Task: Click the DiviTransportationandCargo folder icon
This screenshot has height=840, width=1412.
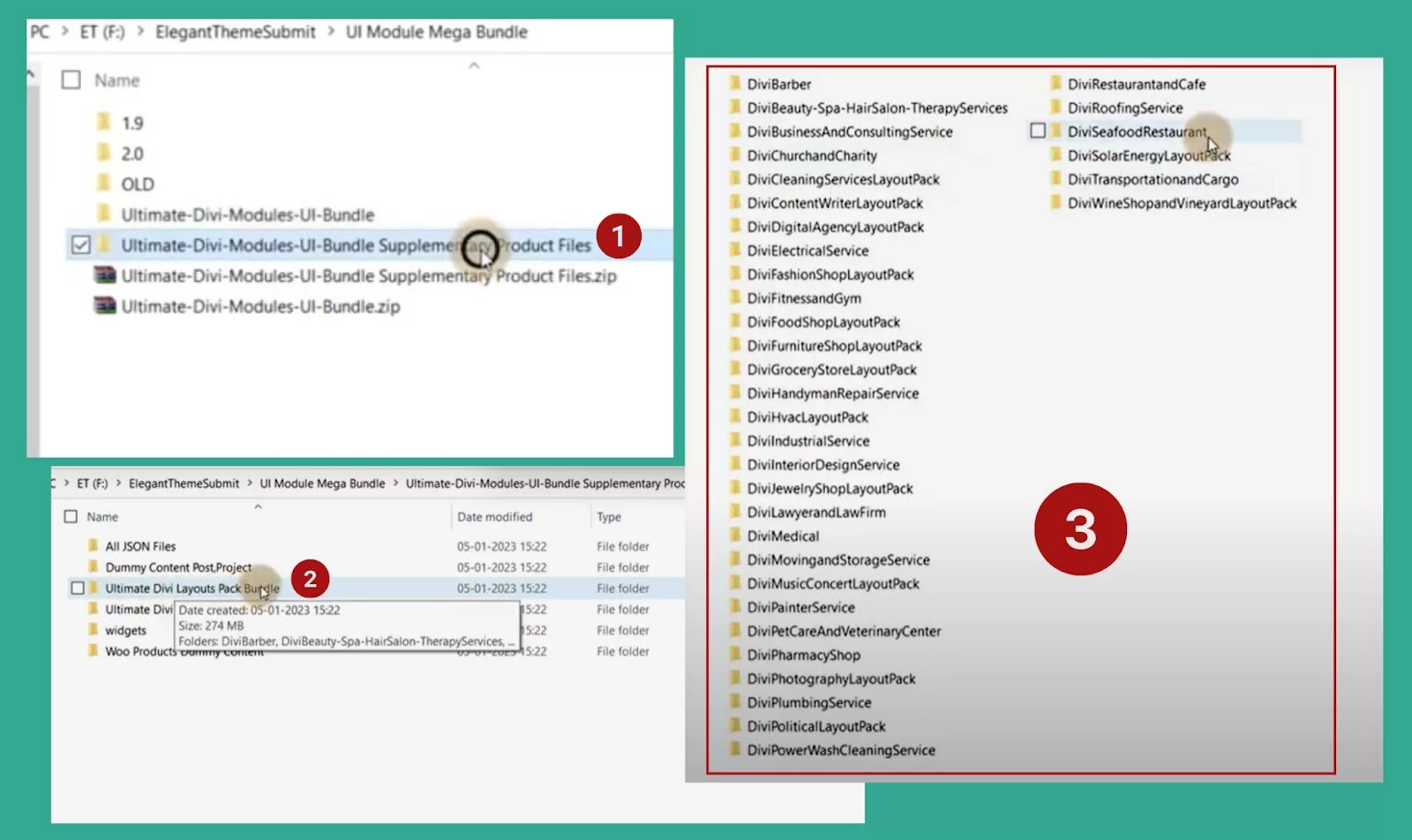Action: pos(1055,179)
